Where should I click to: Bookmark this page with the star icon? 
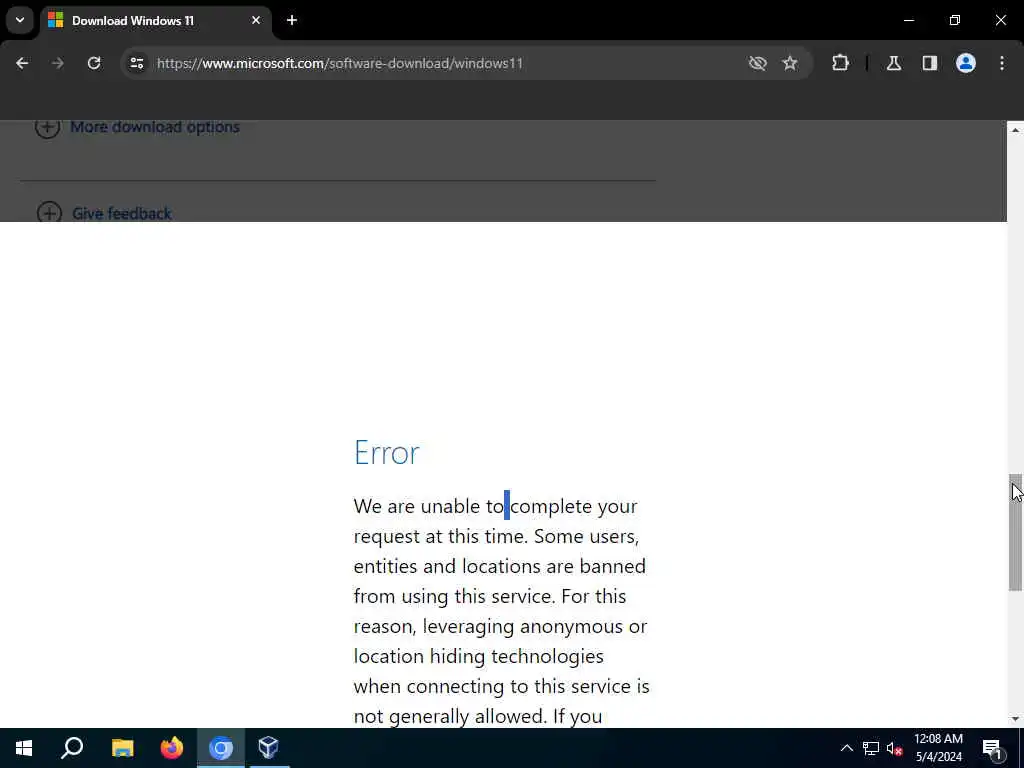[790, 63]
